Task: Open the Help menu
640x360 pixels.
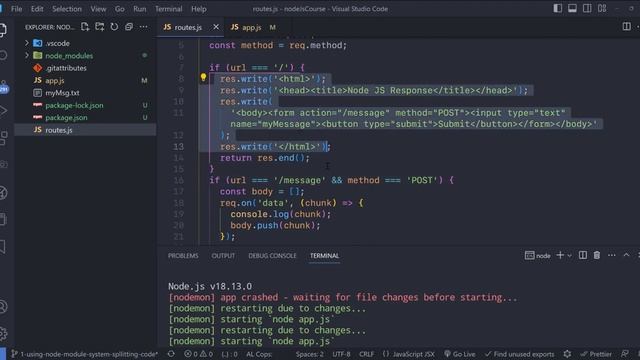Action: point(199,9)
